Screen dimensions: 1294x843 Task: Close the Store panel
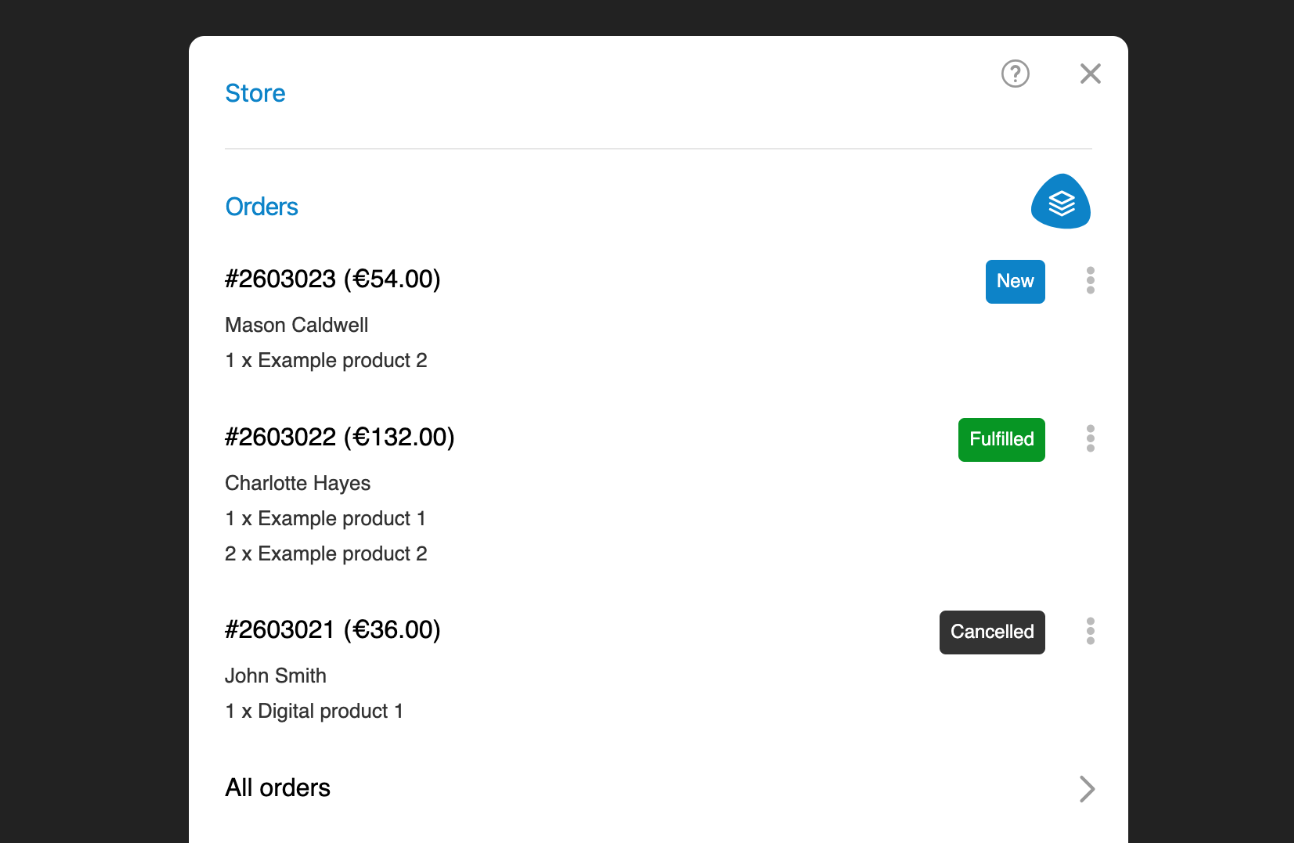[1090, 74]
